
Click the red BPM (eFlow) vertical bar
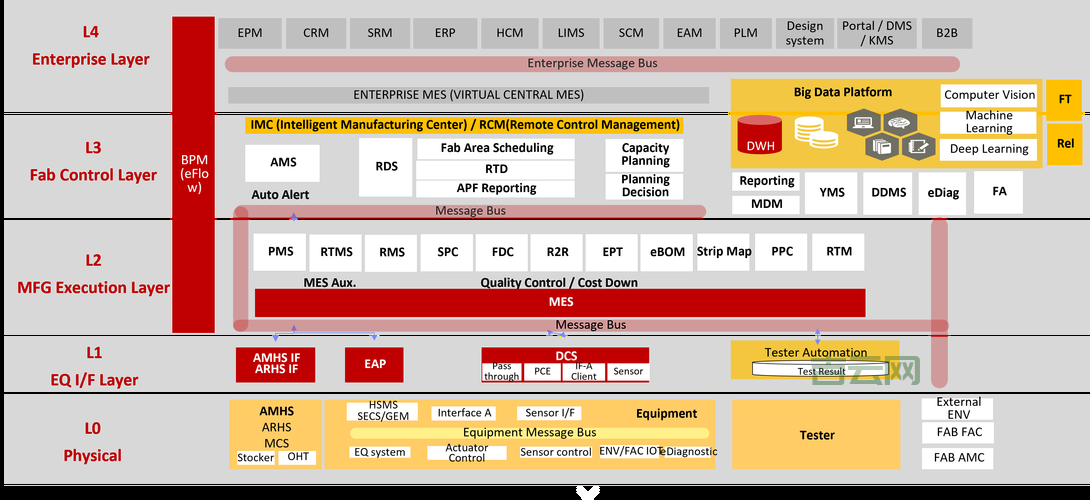pos(193,173)
